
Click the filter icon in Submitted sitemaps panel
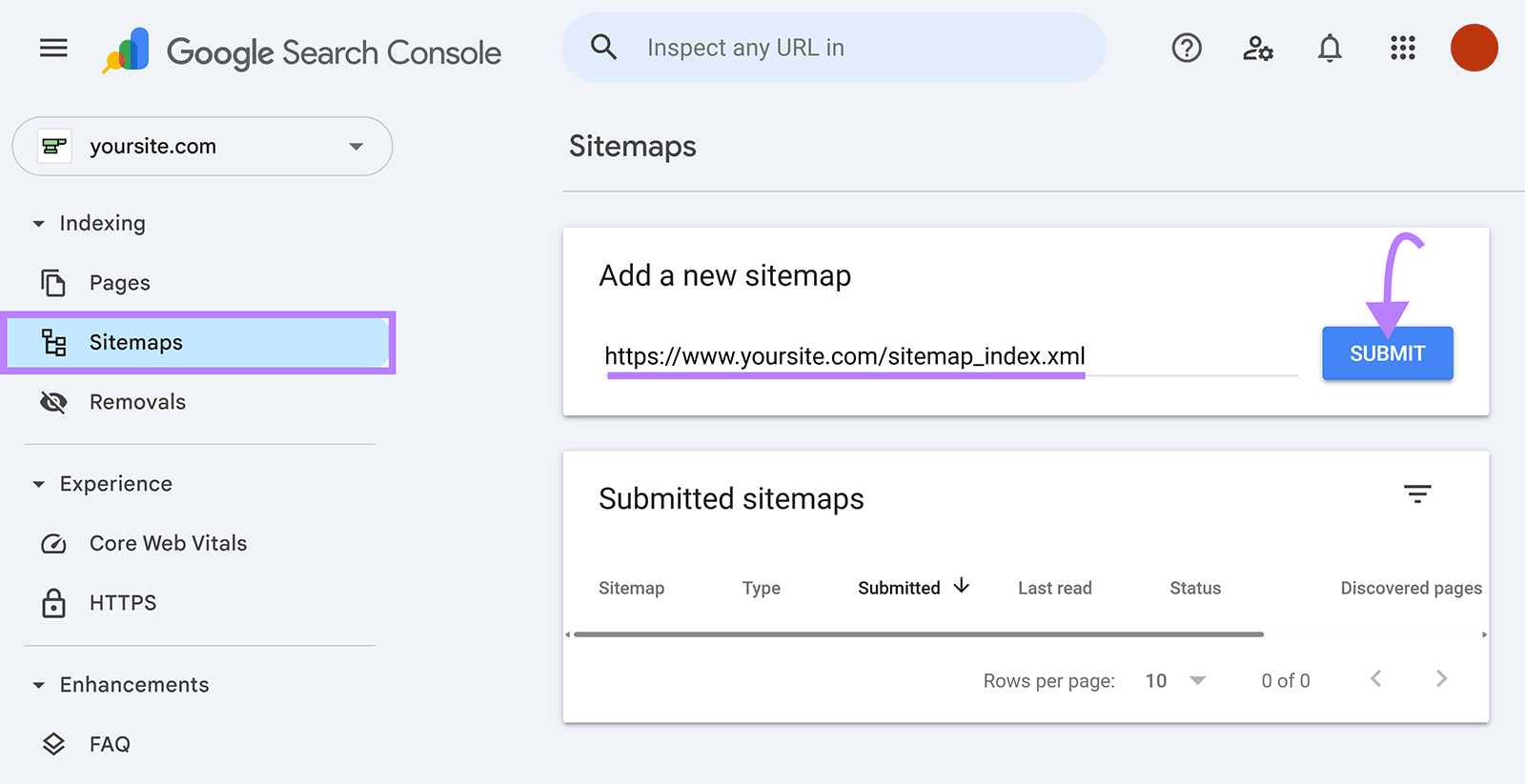click(x=1417, y=494)
